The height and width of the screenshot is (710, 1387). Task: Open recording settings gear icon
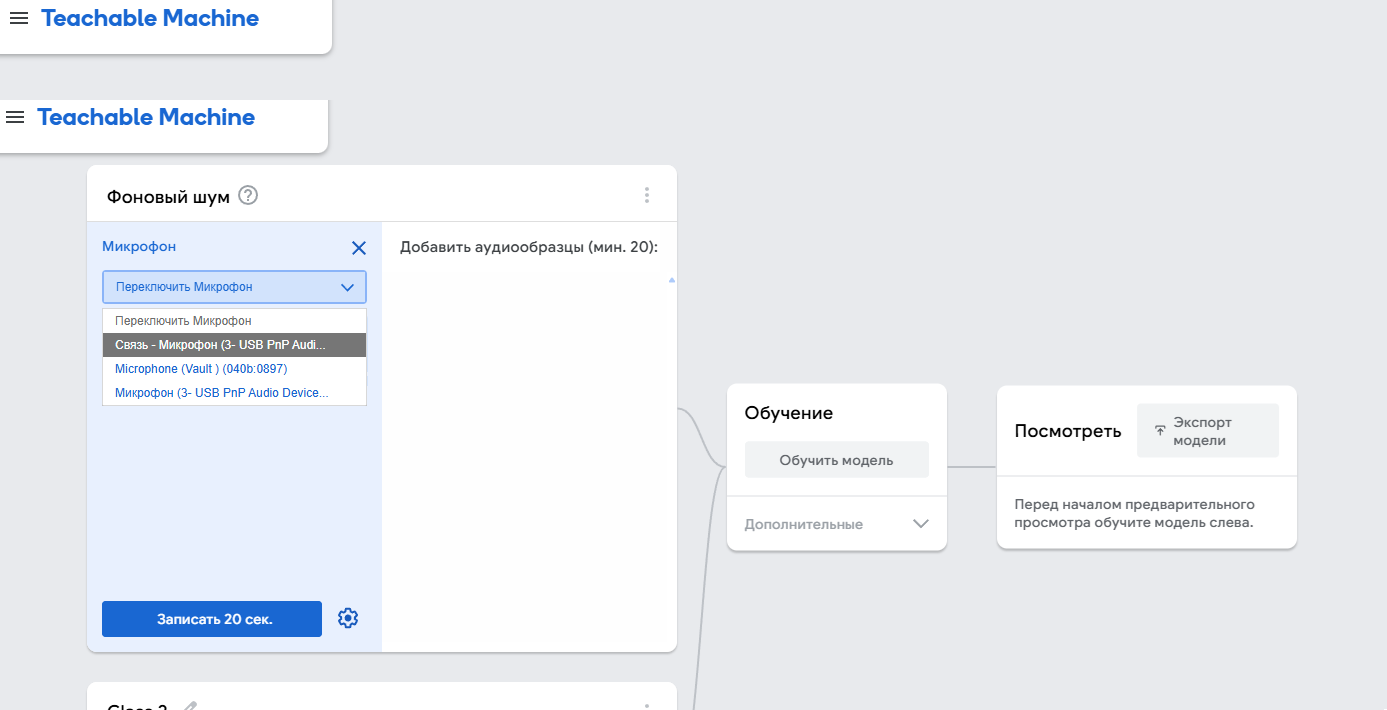click(348, 619)
